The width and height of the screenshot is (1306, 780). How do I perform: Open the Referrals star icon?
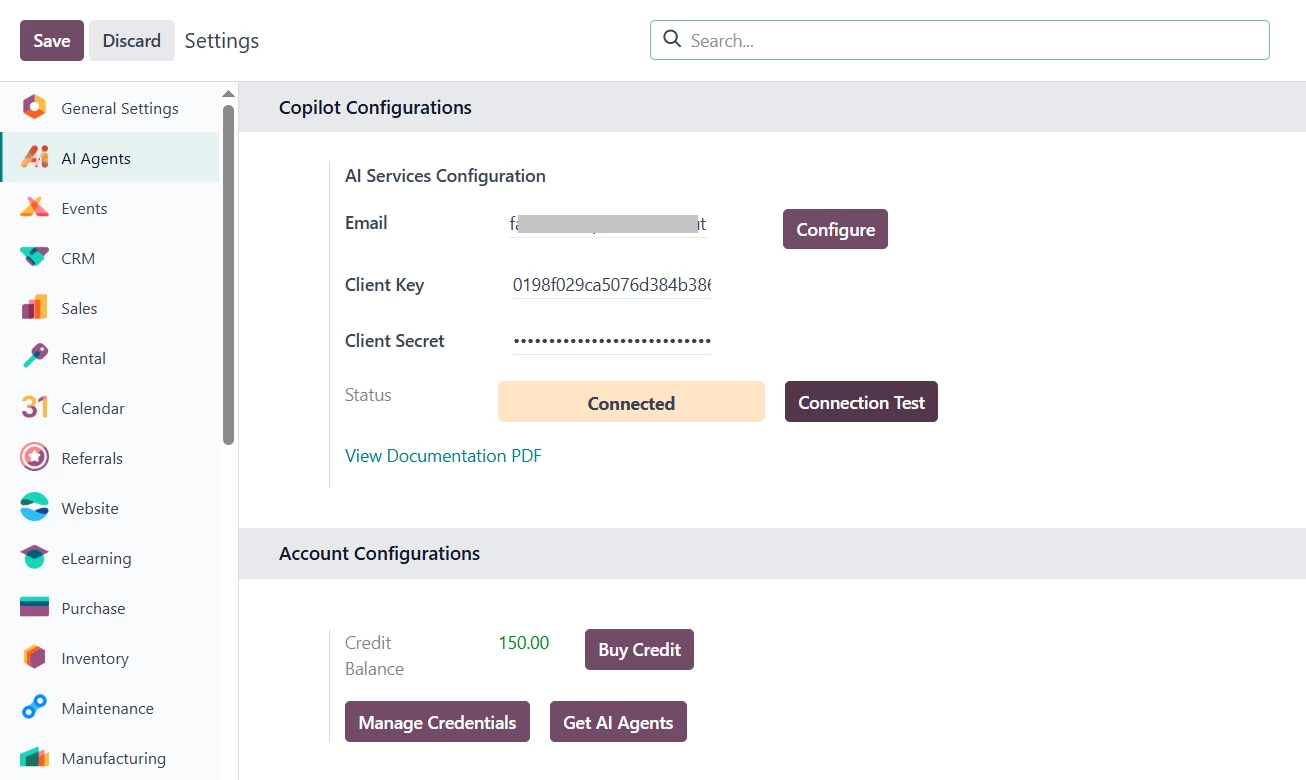tap(35, 458)
